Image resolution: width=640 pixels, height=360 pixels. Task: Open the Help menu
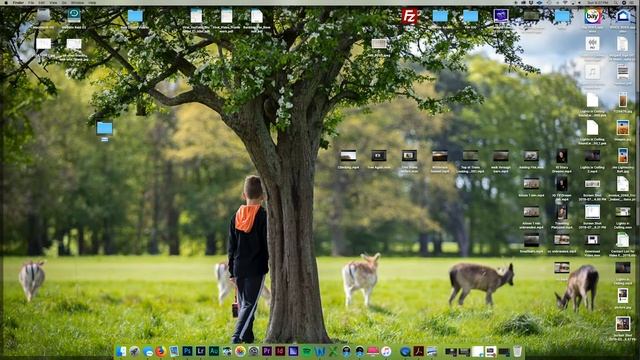point(93,2)
